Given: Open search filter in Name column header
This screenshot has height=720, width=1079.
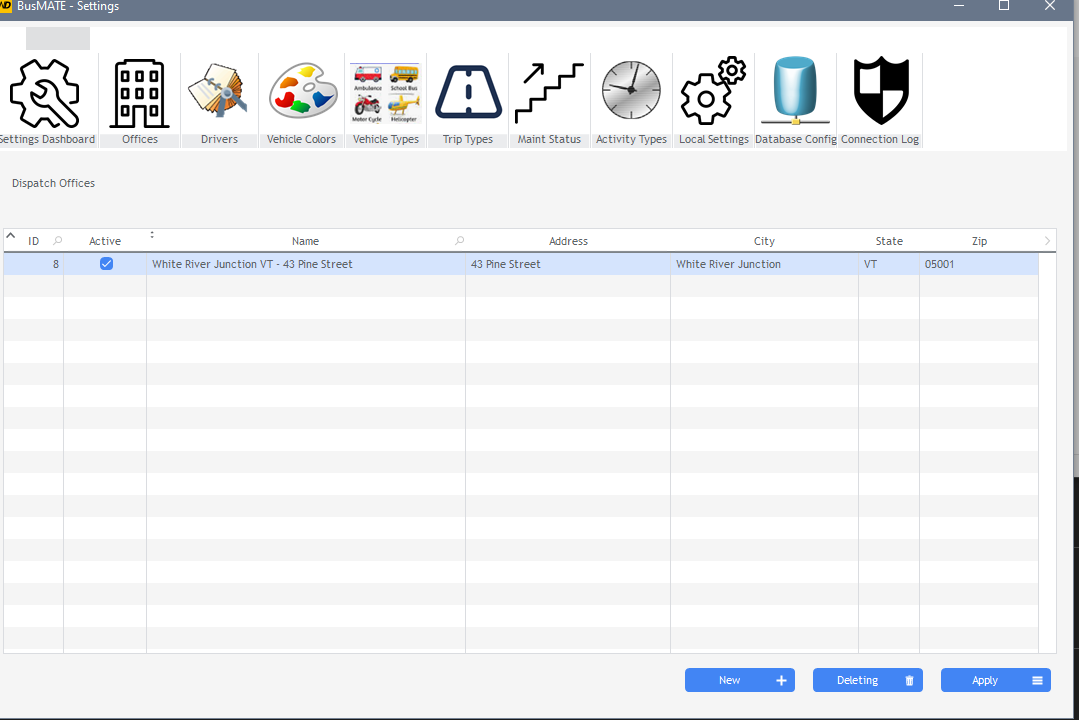Looking at the screenshot, I should coord(459,241).
